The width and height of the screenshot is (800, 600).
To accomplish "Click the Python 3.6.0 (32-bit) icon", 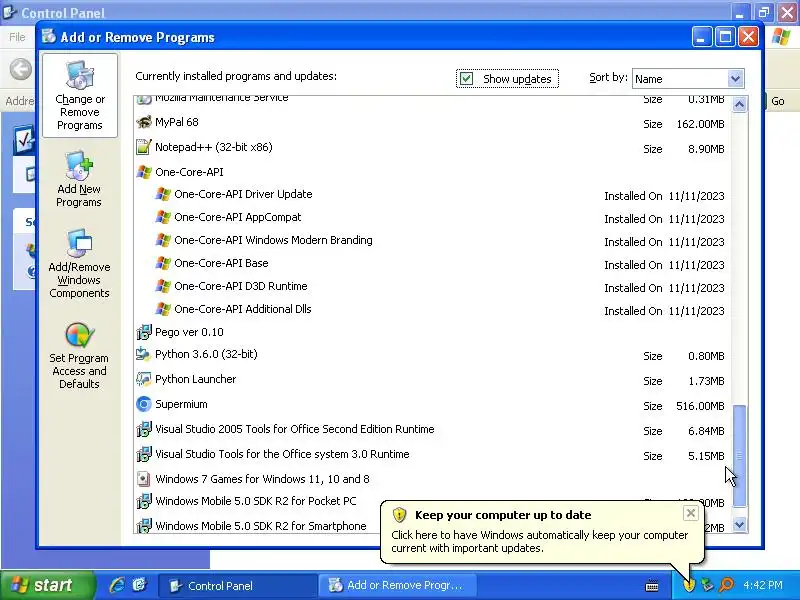I will click(x=144, y=354).
